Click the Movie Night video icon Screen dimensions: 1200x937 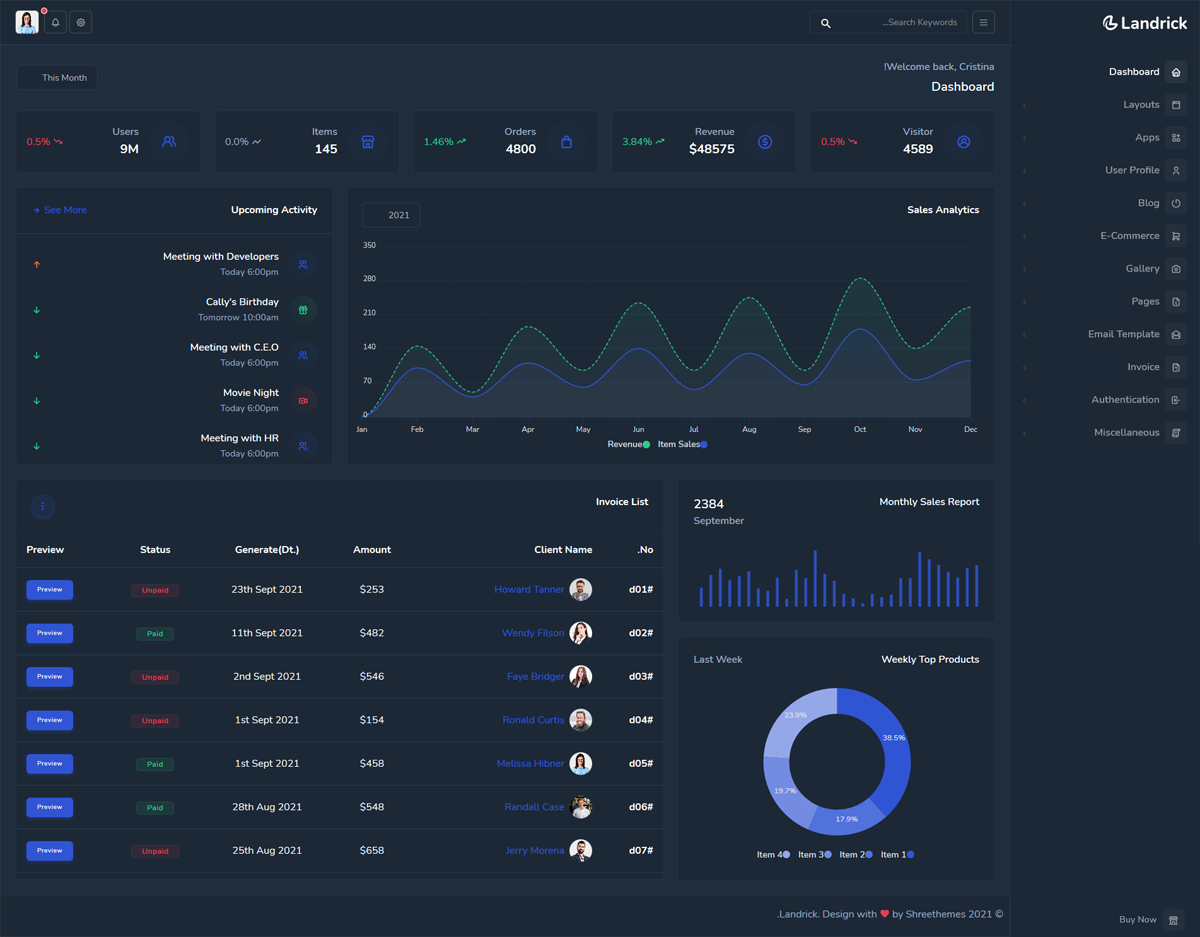pos(303,400)
